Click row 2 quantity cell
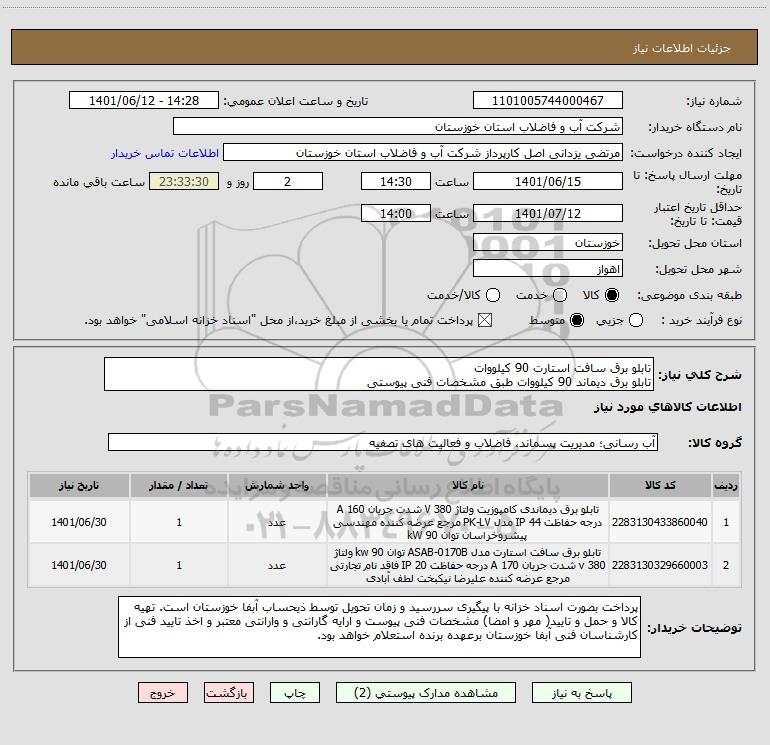Image resolution: width=770 pixels, height=745 pixels. pos(179,565)
